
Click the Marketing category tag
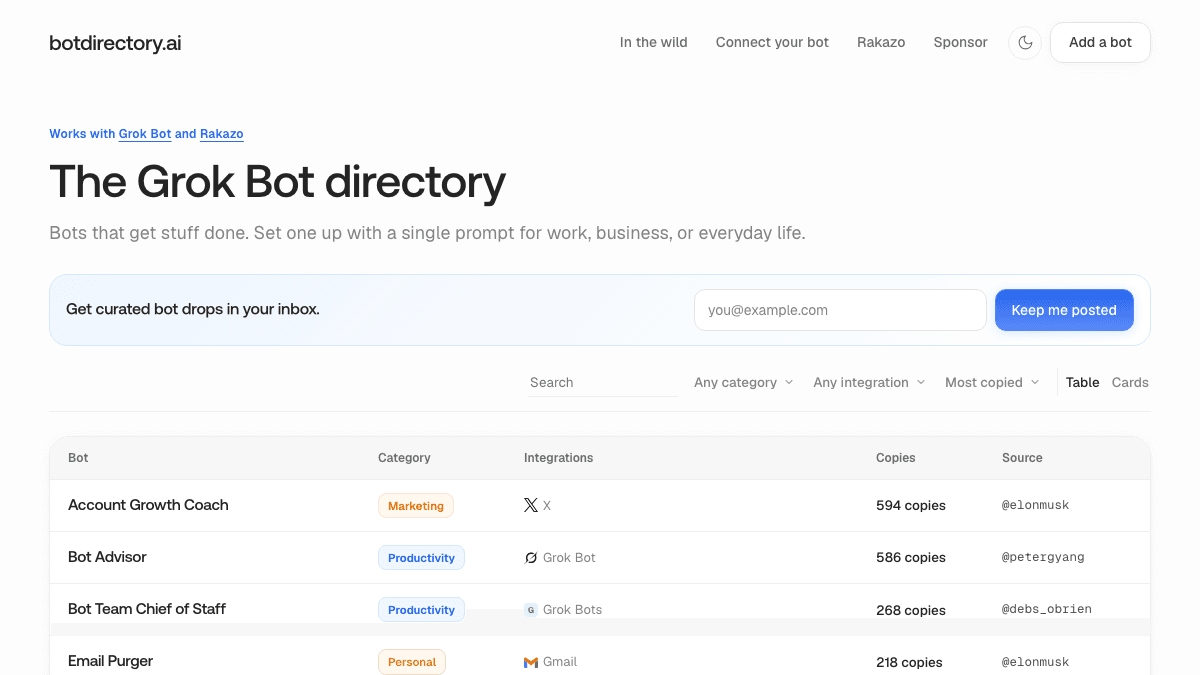(x=416, y=506)
